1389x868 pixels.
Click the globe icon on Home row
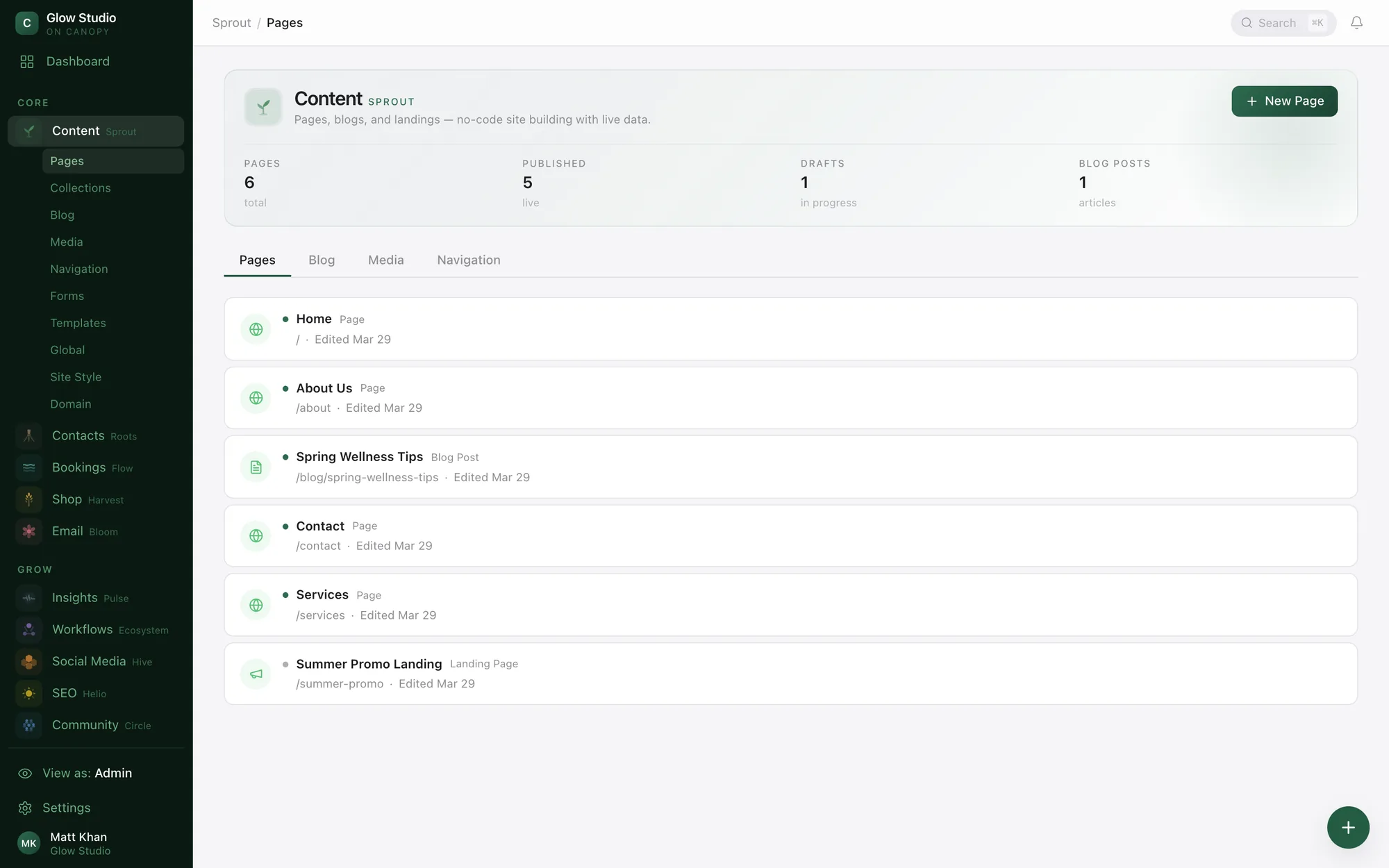256,329
